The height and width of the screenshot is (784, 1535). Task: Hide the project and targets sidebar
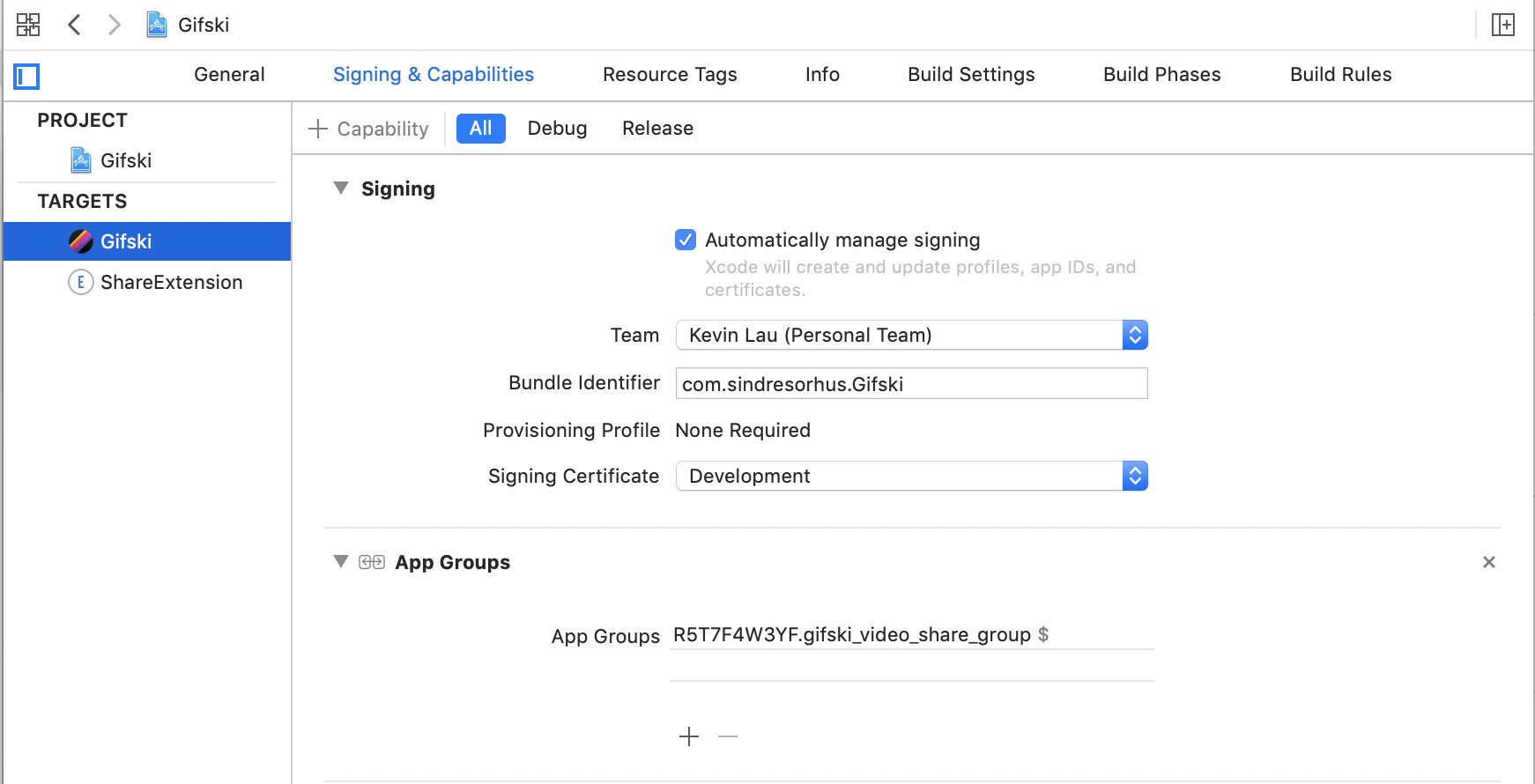(26, 77)
